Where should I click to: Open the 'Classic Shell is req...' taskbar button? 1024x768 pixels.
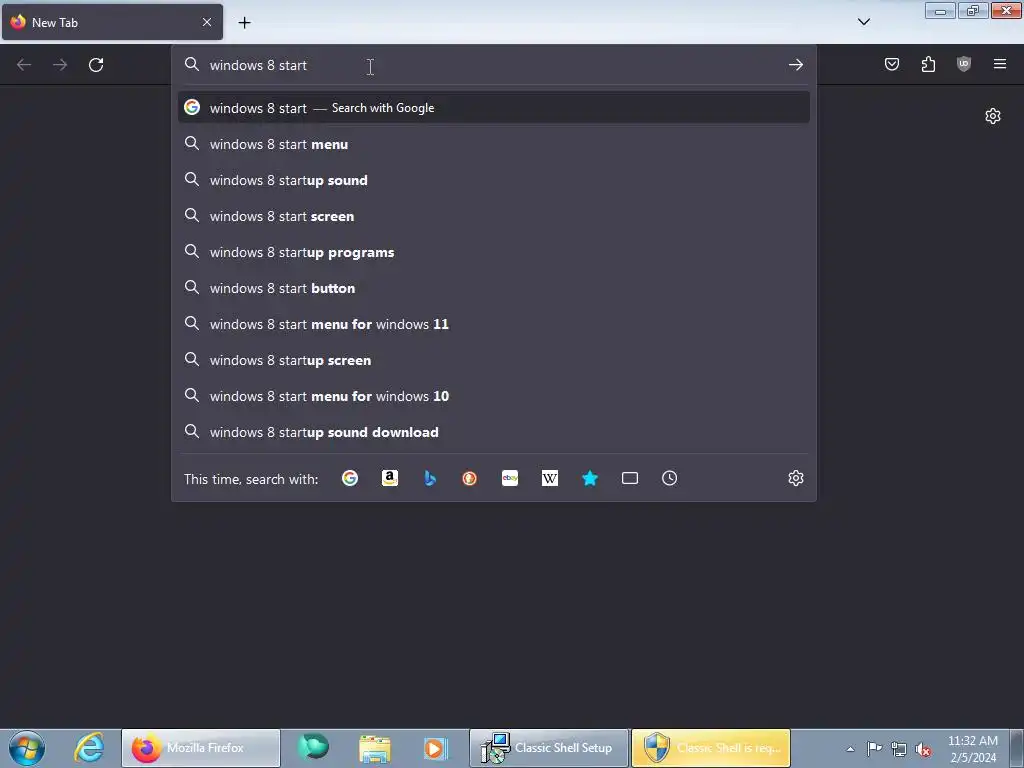(711, 748)
